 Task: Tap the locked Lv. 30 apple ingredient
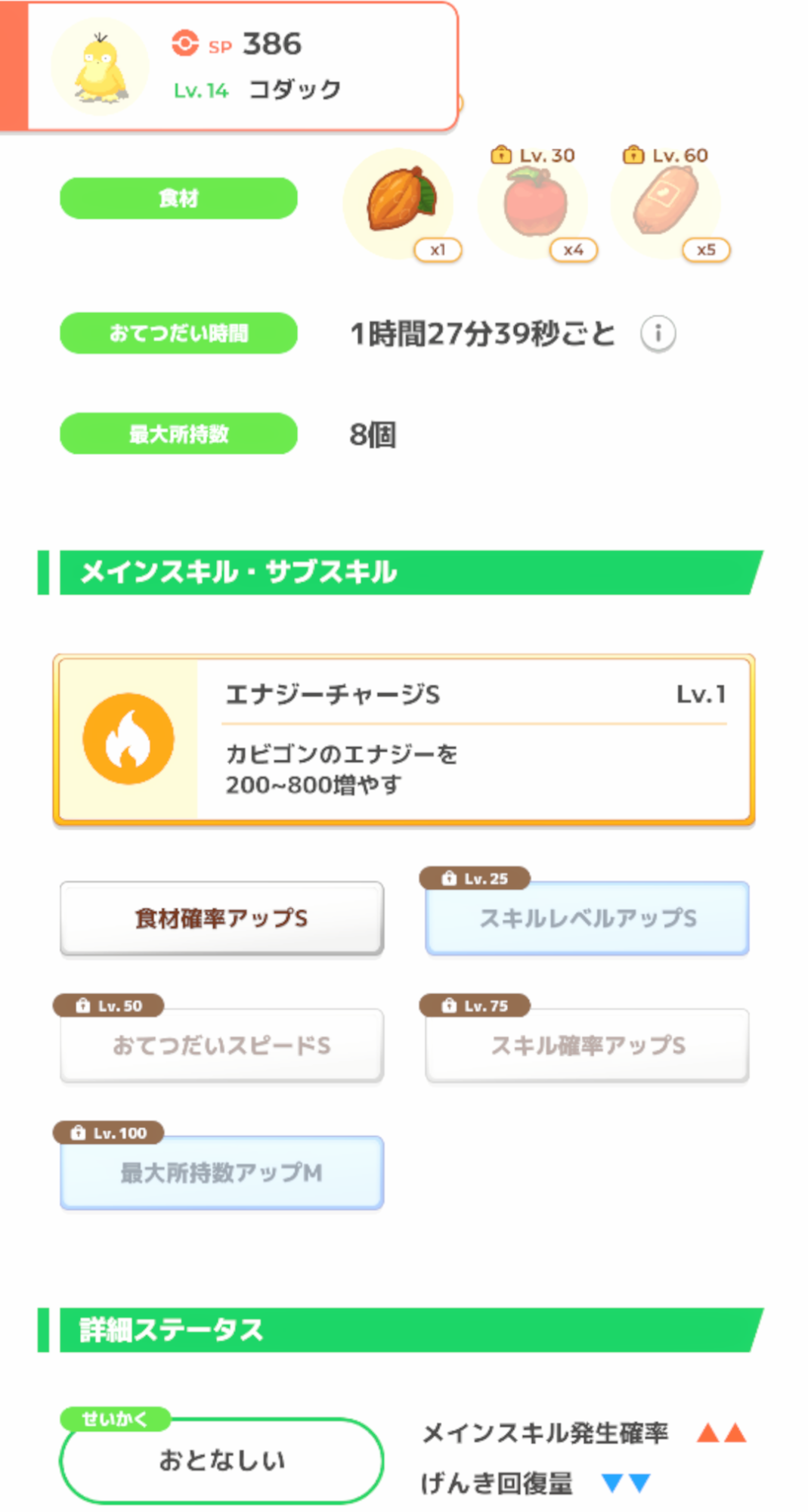(x=535, y=203)
